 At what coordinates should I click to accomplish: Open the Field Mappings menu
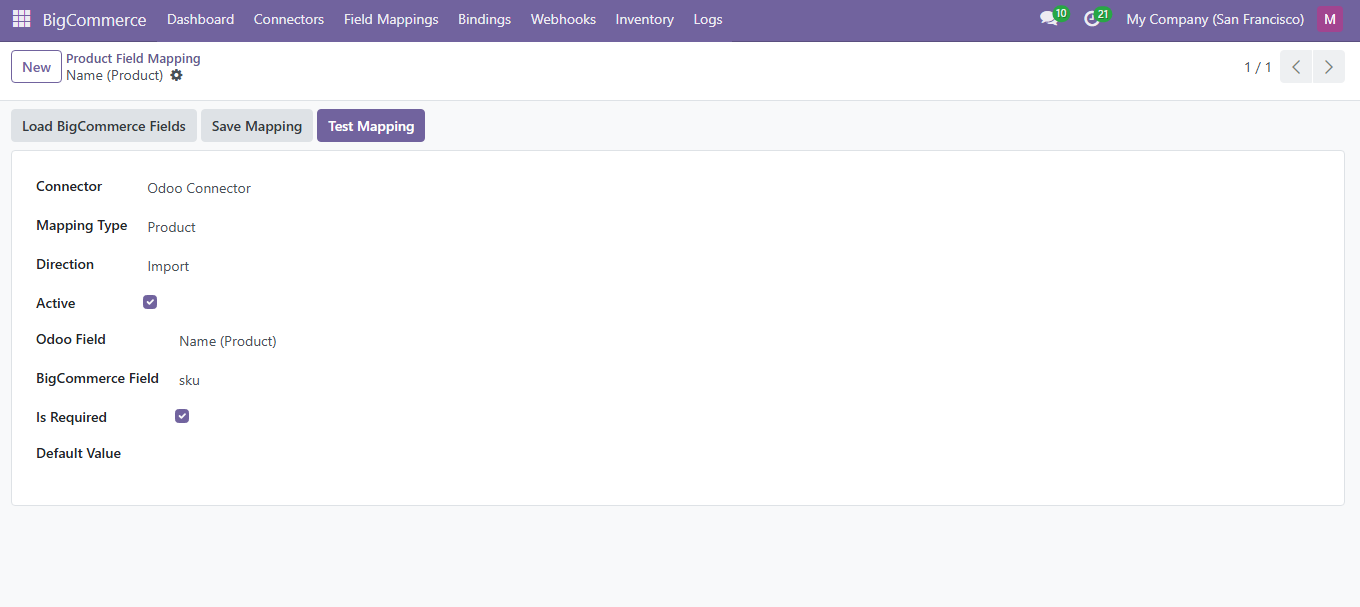point(391,19)
